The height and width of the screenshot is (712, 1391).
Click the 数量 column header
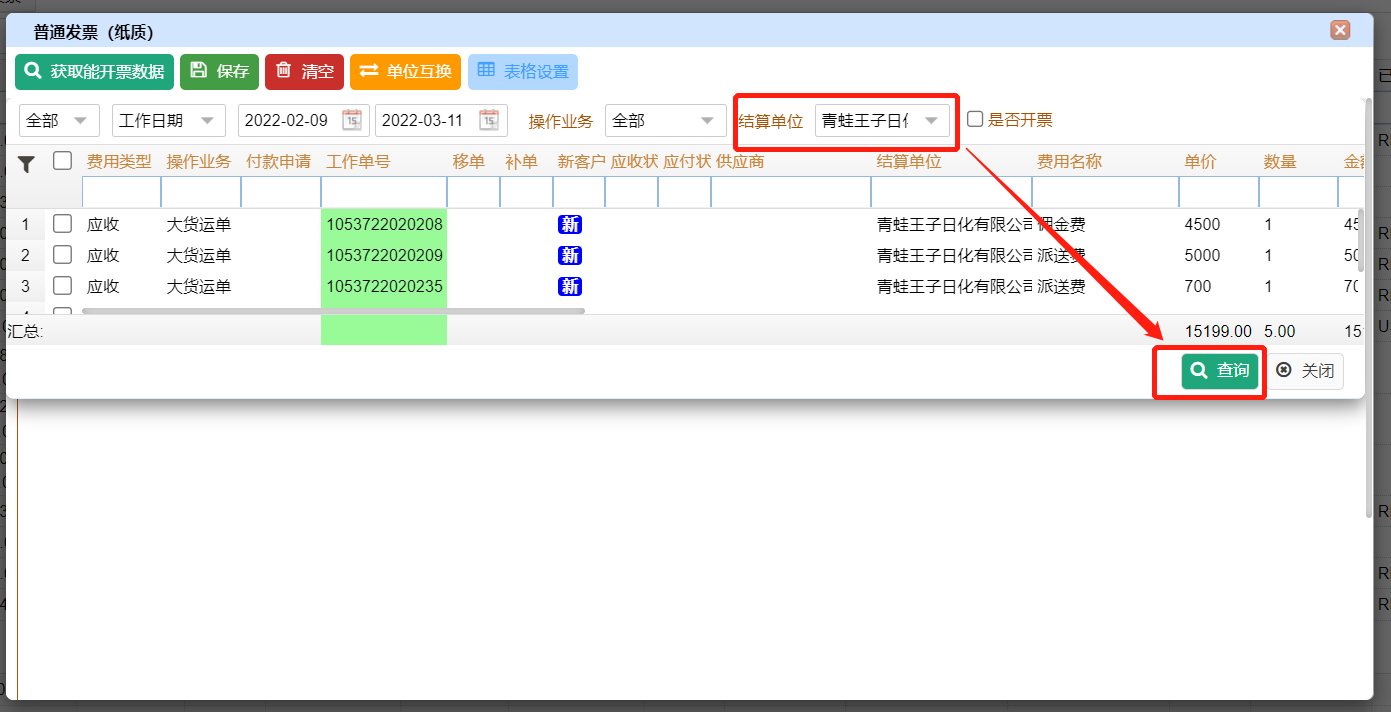pos(1280,161)
